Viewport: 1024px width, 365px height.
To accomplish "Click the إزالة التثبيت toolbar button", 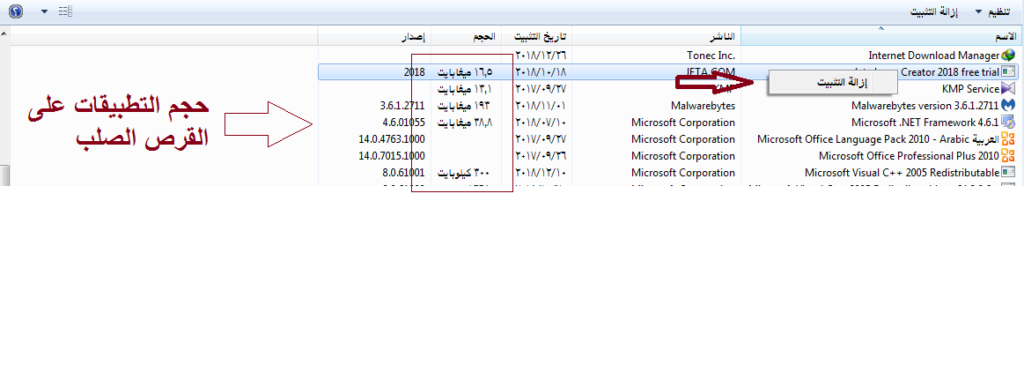I will click(934, 12).
